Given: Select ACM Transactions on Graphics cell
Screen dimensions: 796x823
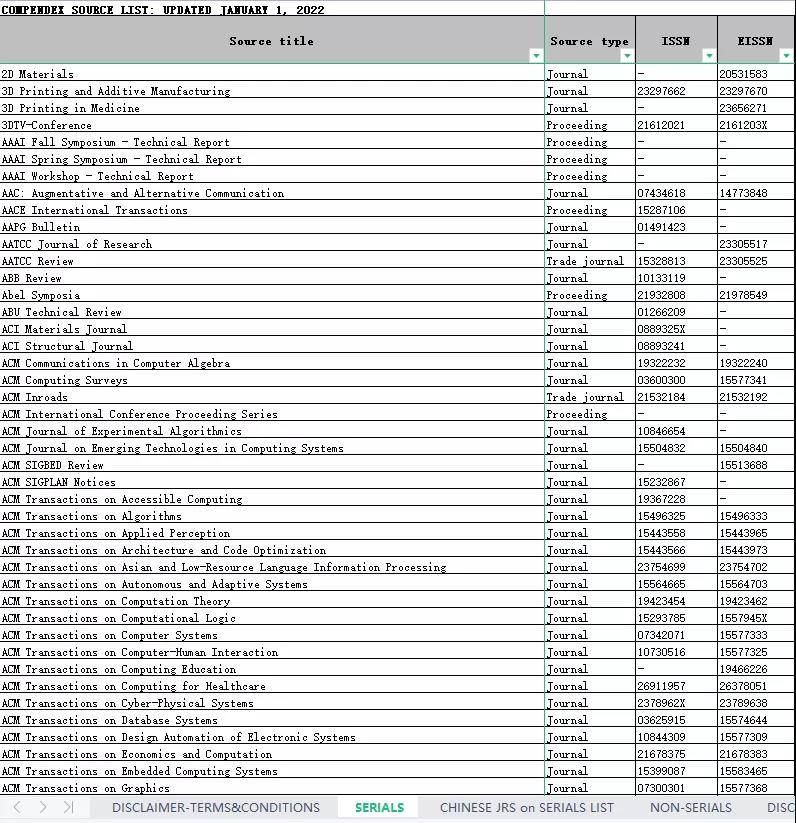Looking at the screenshot, I should click(272, 788).
